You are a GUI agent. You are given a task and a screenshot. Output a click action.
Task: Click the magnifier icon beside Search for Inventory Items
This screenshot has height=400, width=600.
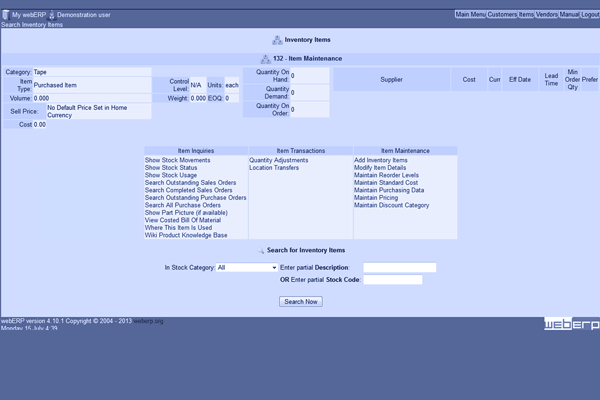click(260, 250)
